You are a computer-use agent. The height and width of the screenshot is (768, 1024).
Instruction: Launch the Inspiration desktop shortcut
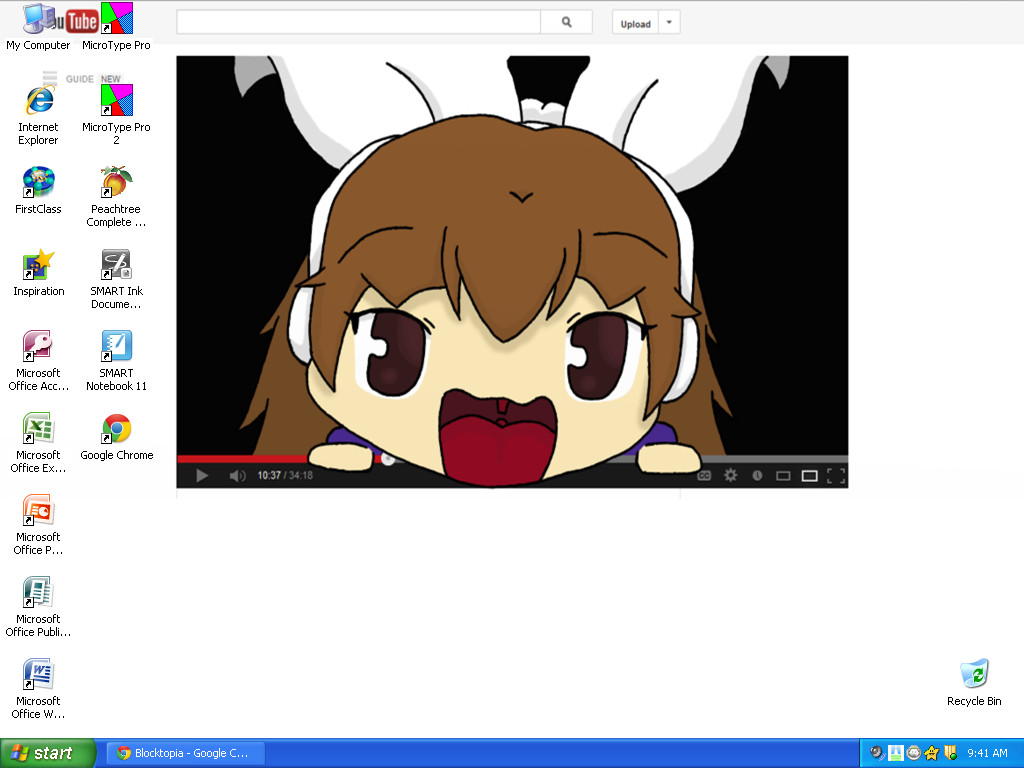pos(39,274)
